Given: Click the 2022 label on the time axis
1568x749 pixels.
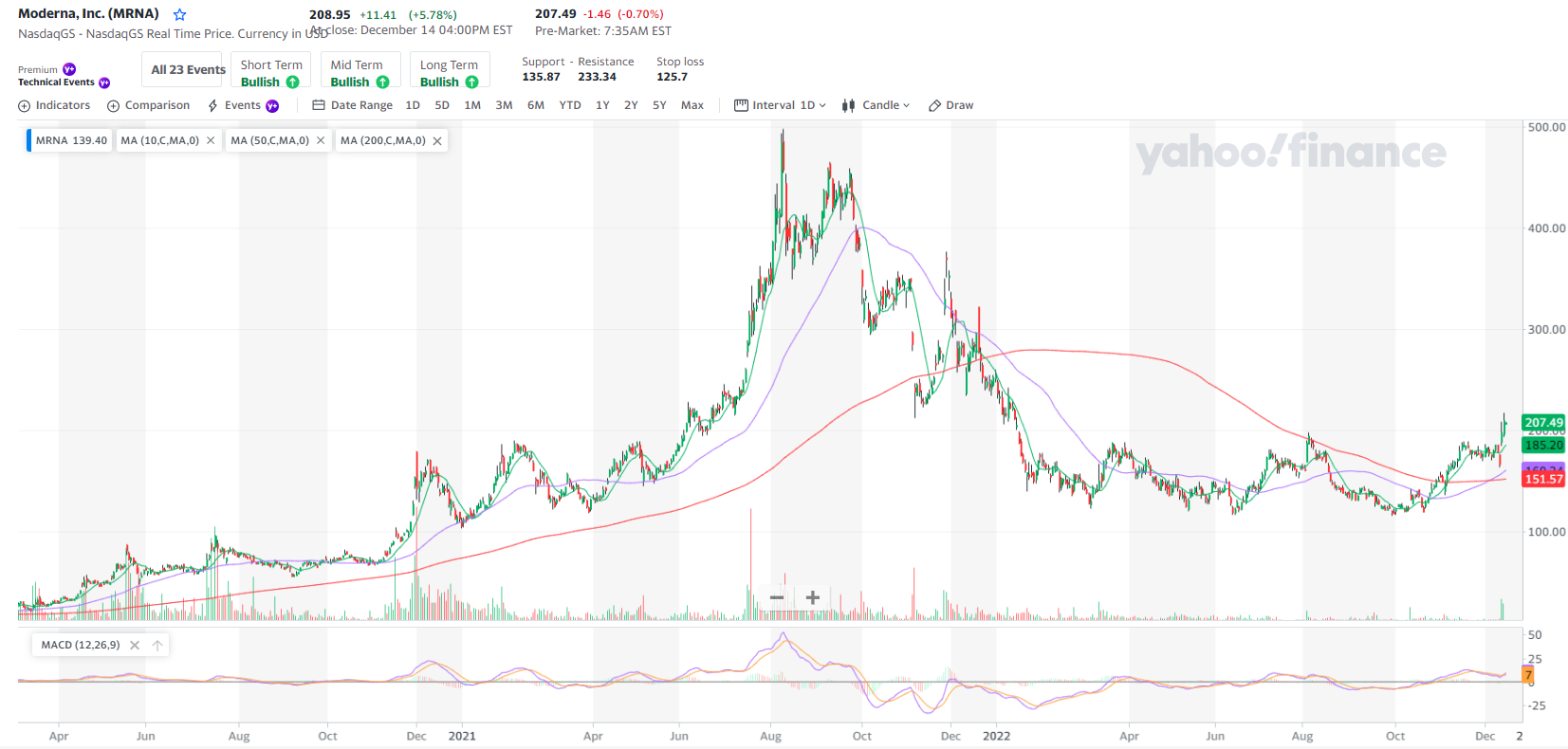Looking at the screenshot, I should pyautogui.click(x=996, y=736).
